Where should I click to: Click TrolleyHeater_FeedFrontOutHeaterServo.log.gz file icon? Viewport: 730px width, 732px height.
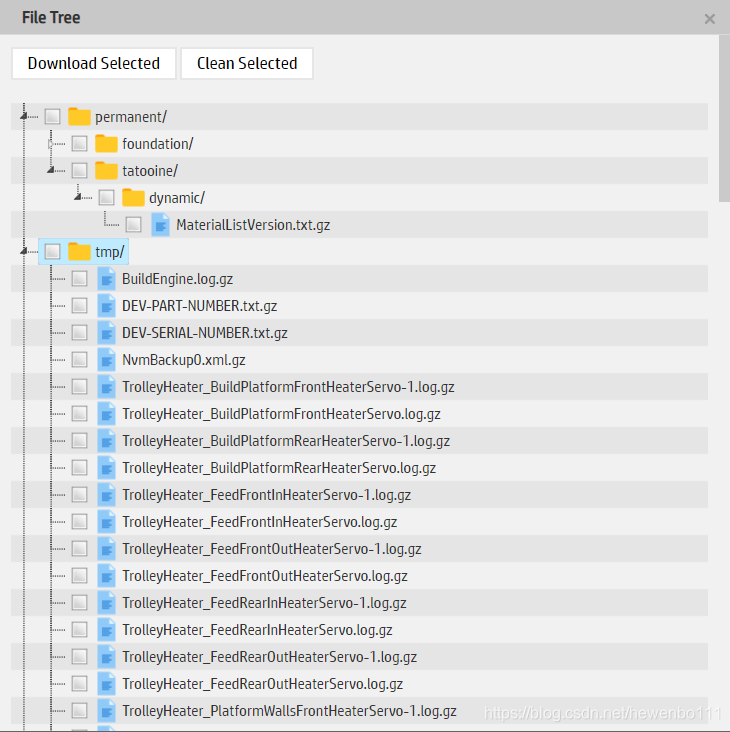click(106, 577)
